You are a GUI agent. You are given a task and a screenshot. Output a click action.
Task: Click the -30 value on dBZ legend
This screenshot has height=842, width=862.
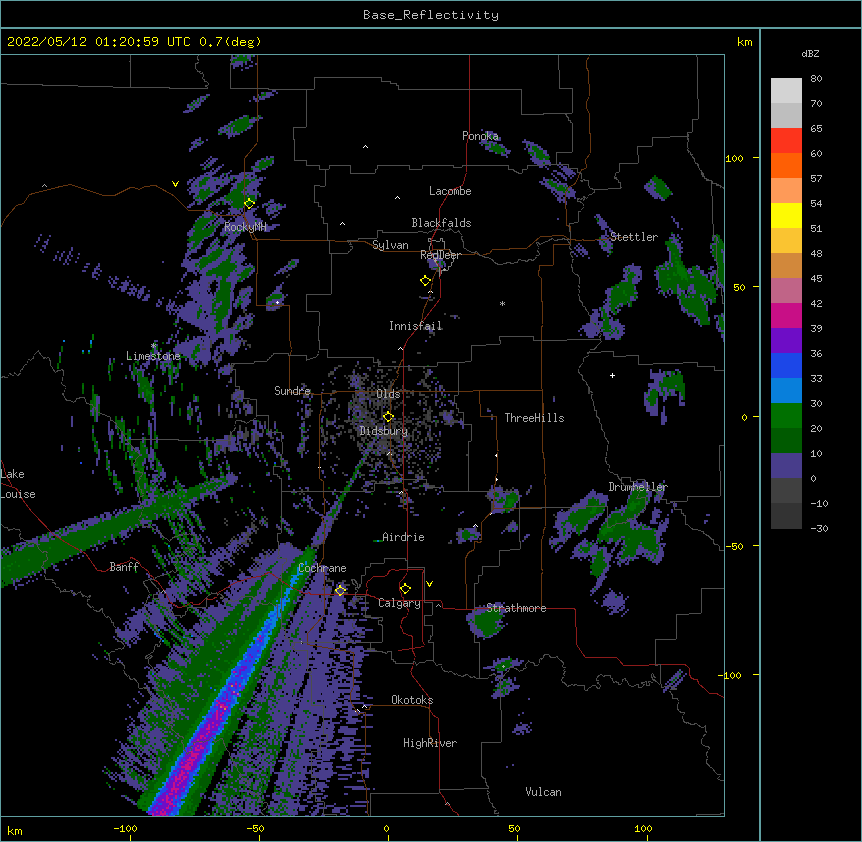pos(819,529)
